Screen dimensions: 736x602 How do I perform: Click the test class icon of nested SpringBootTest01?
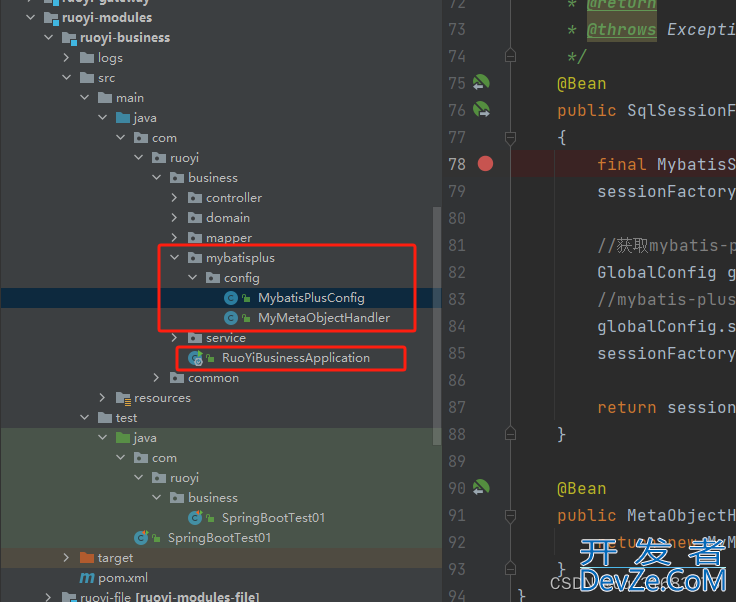(195, 518)
